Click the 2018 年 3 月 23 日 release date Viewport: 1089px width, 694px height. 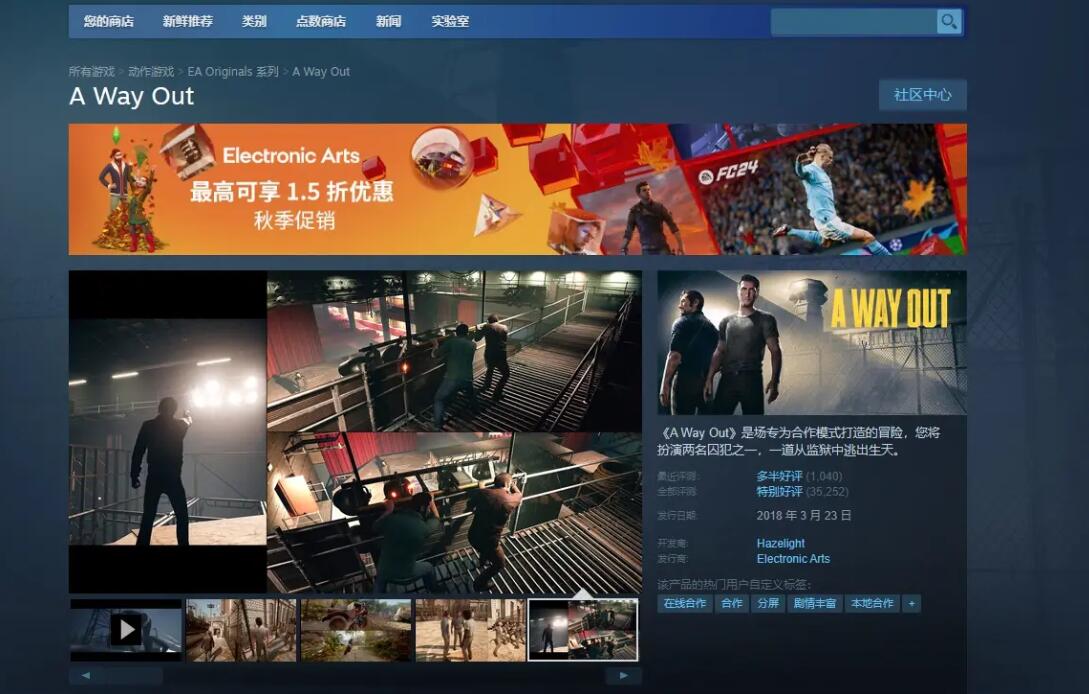pos(804,515)
